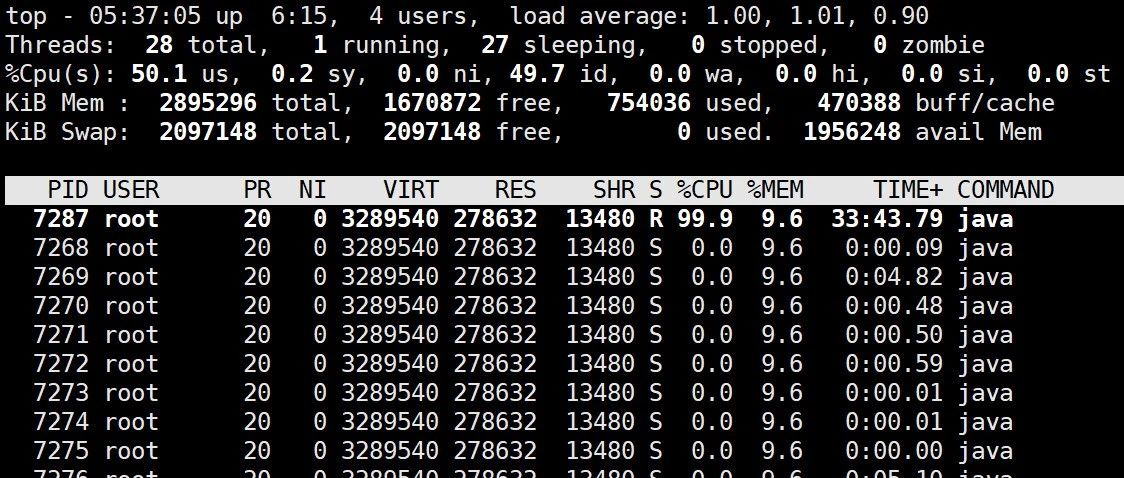The width and height of the screenshot is (1124, 478).
Task: Click the PR column header
Action: tap(257, 190)
